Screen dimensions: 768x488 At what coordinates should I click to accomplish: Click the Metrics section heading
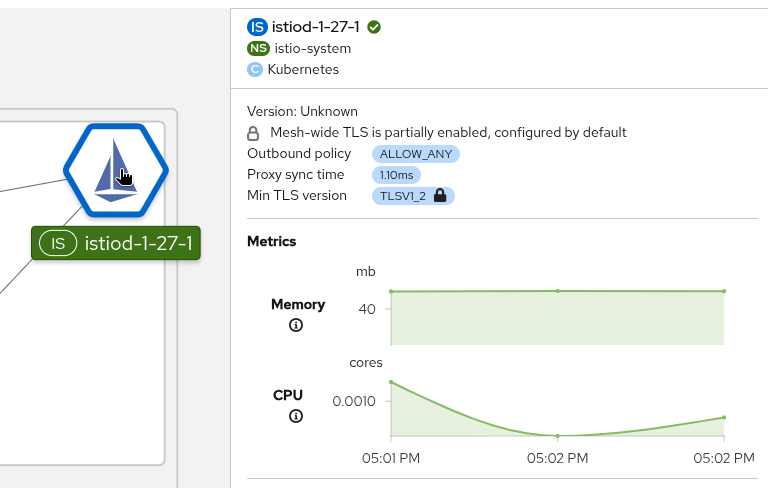tap(271, 241)
